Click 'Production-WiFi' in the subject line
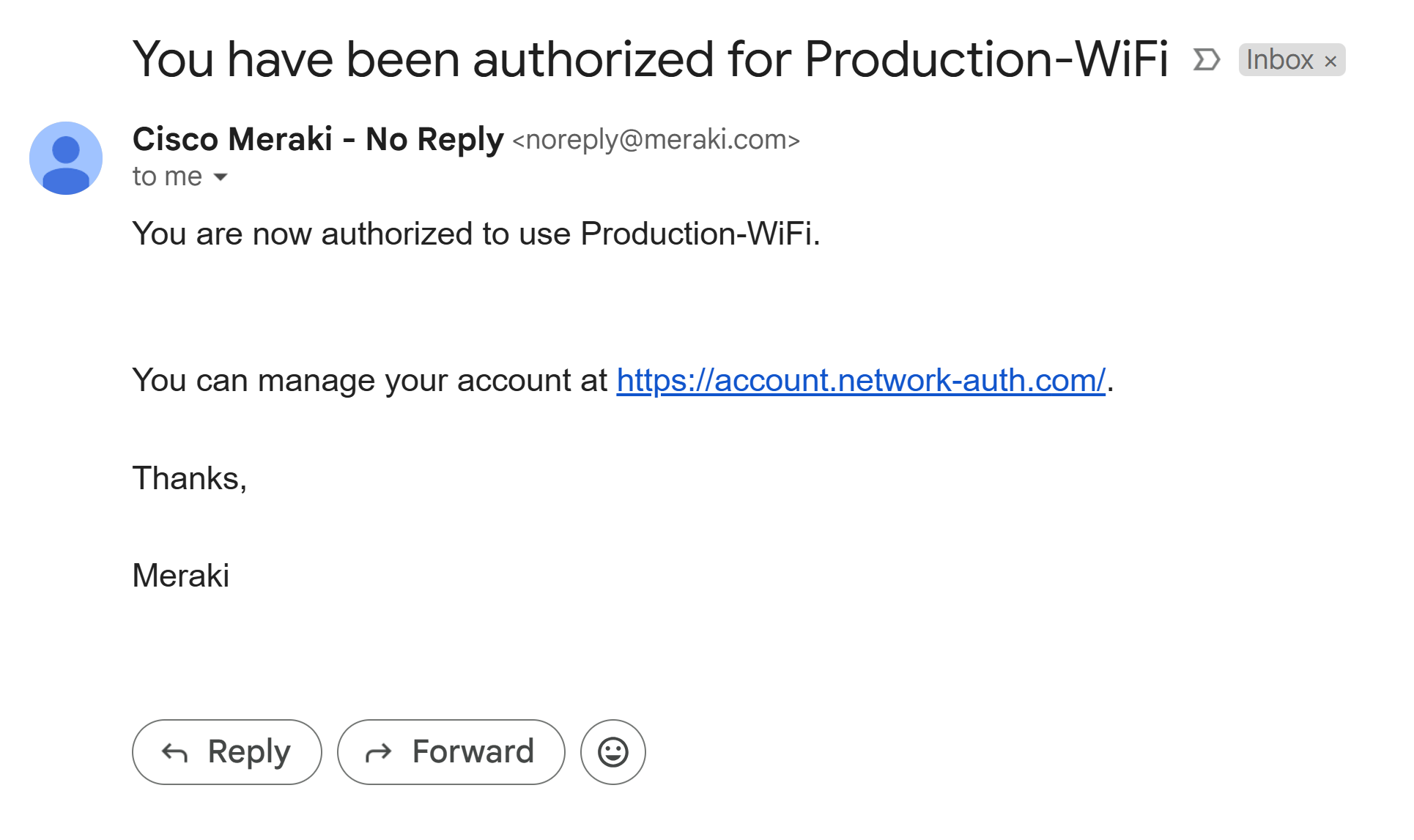Screen dimensions: 1414x840 coord(986,59)
